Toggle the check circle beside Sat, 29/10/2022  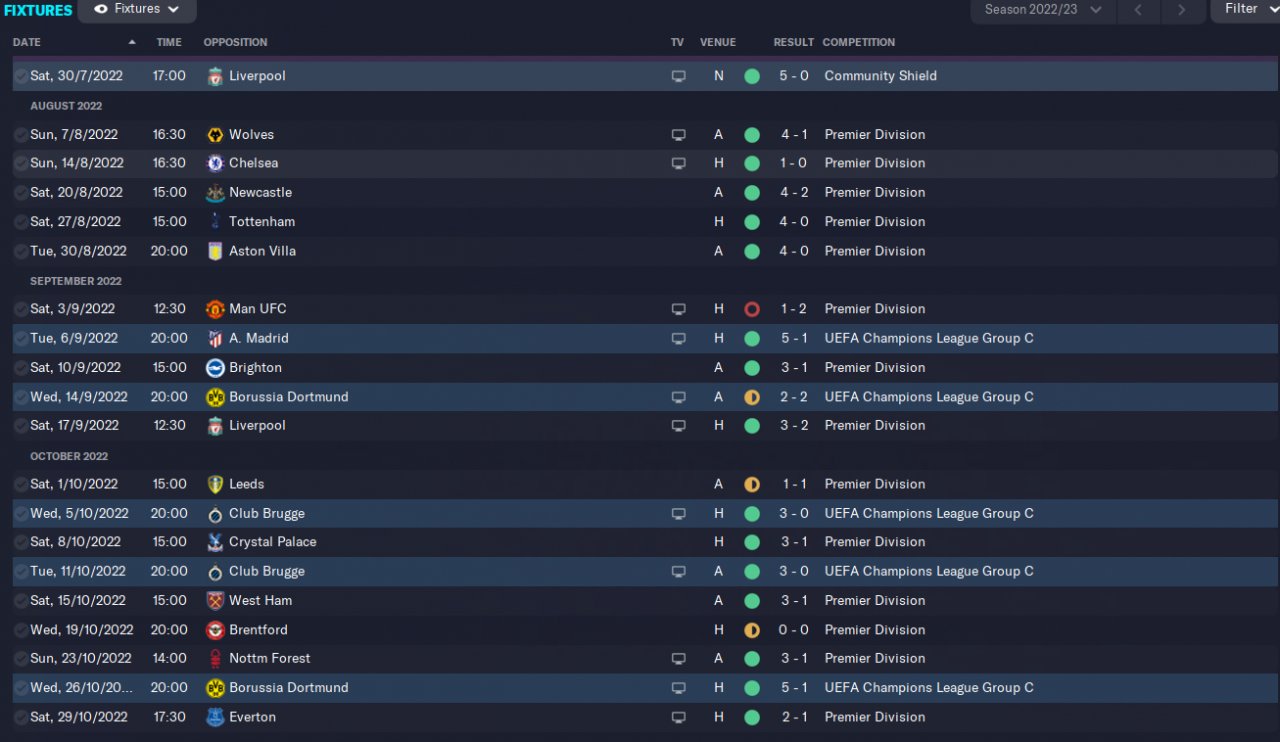[x=21, y=717]
